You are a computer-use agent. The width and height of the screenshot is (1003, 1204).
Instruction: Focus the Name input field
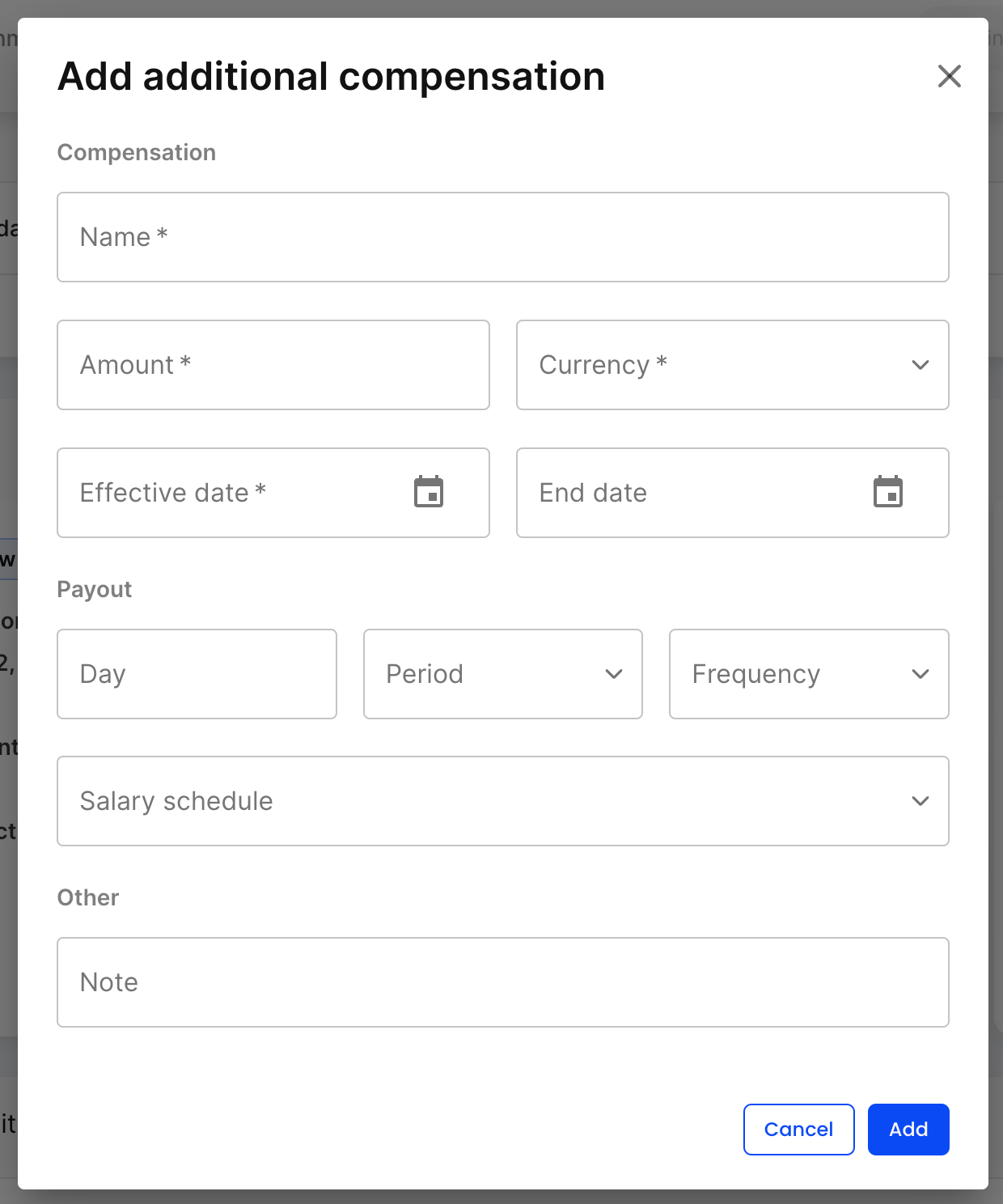coord(501,237)
